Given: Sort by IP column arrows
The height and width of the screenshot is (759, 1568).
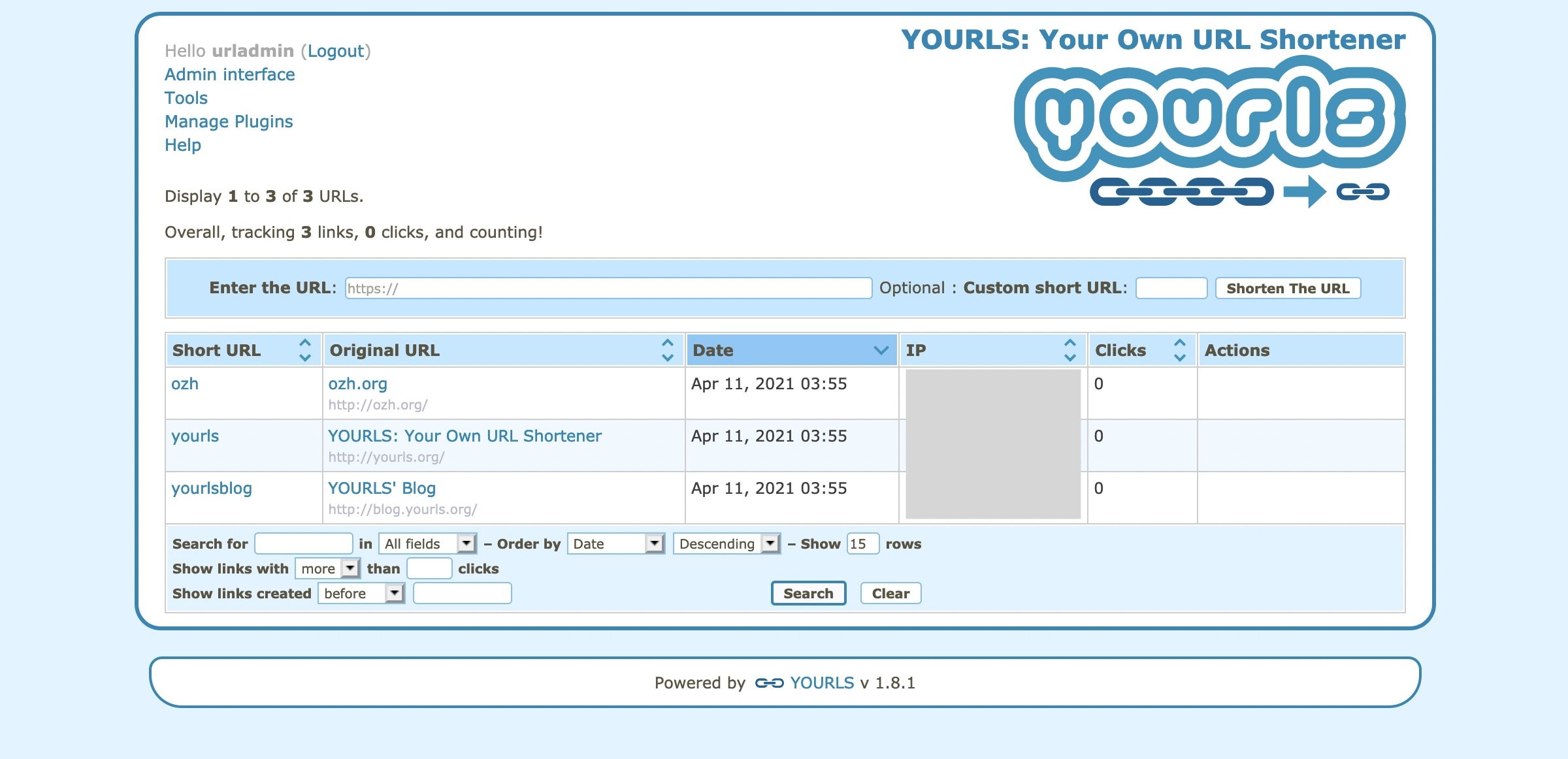Looking at the screenshot, I should click(1070, 350).
